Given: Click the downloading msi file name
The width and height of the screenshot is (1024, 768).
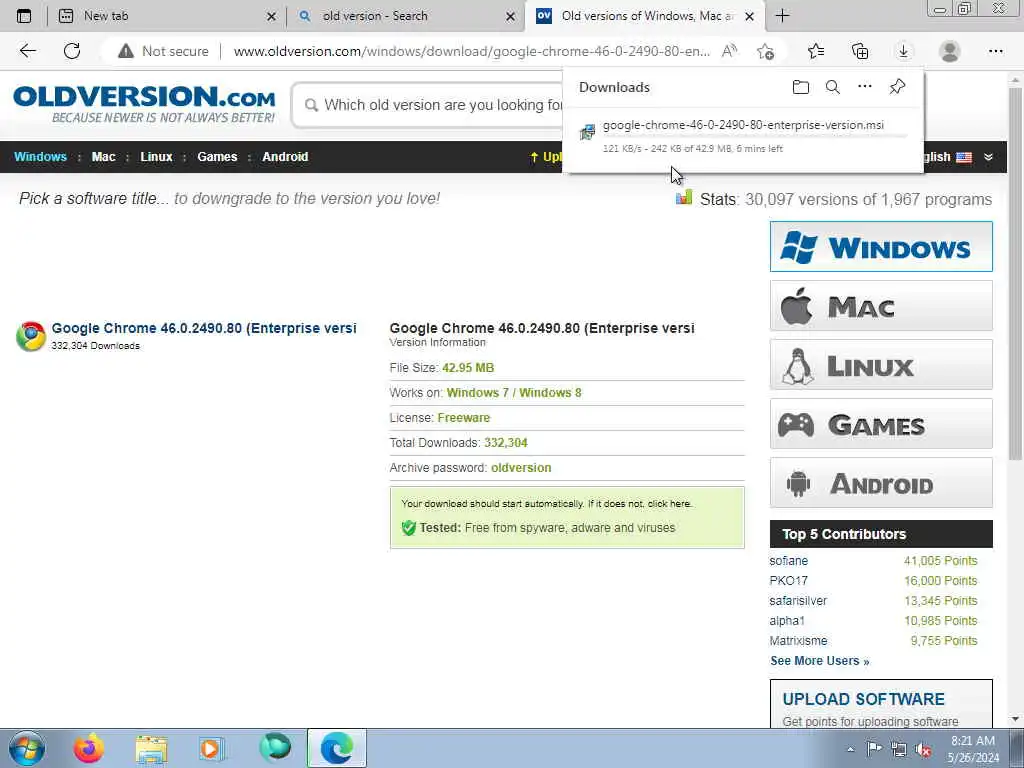Looking at the screenshot, I should coord(743,125).
